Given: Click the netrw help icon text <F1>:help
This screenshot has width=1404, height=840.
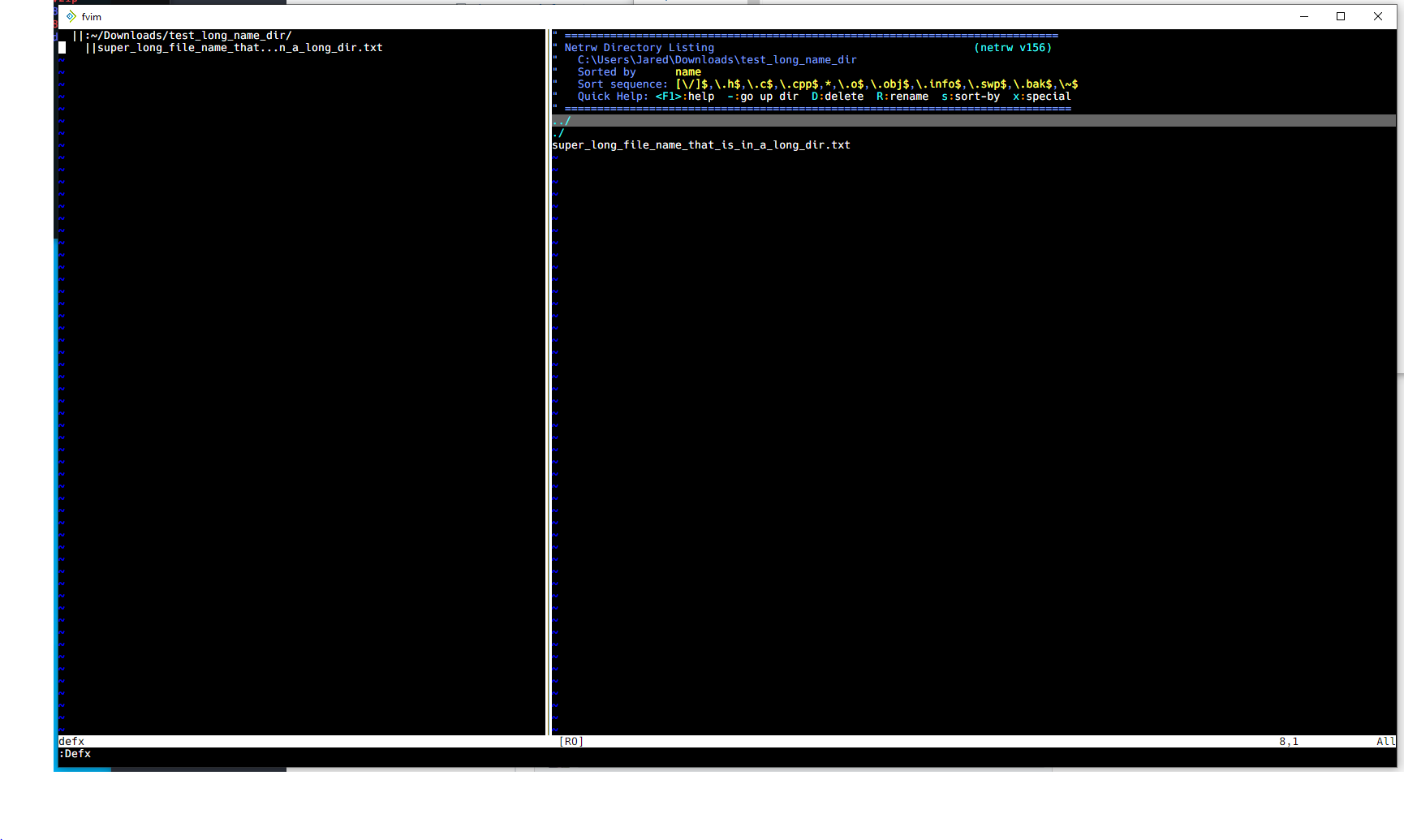Looking at the screenshot, I should [x=684, y=96].
